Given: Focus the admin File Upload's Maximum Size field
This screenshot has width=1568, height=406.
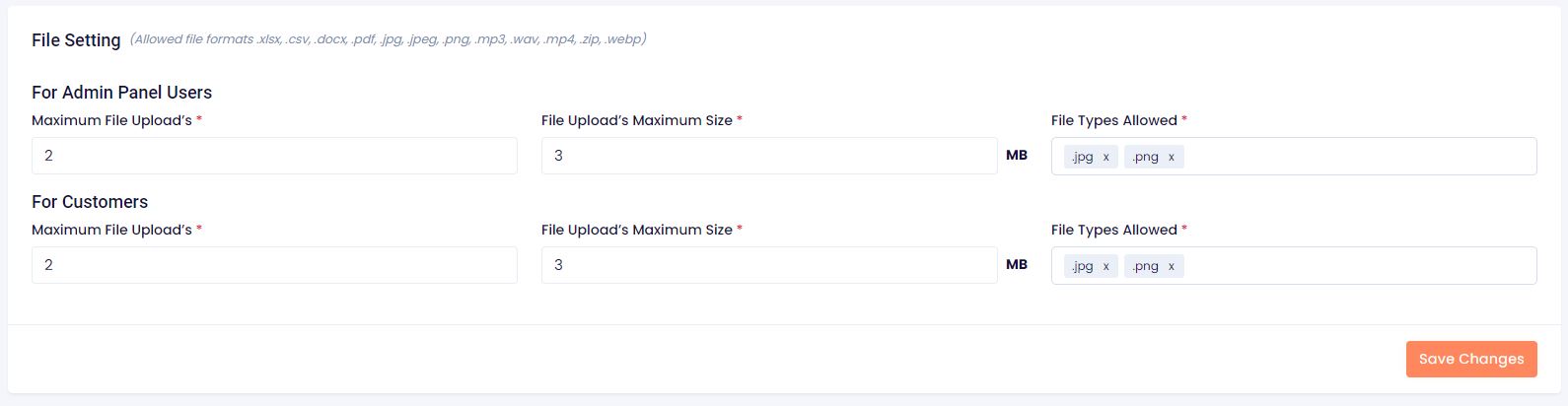Looking at the screenshot, I should tap(769, 156).
